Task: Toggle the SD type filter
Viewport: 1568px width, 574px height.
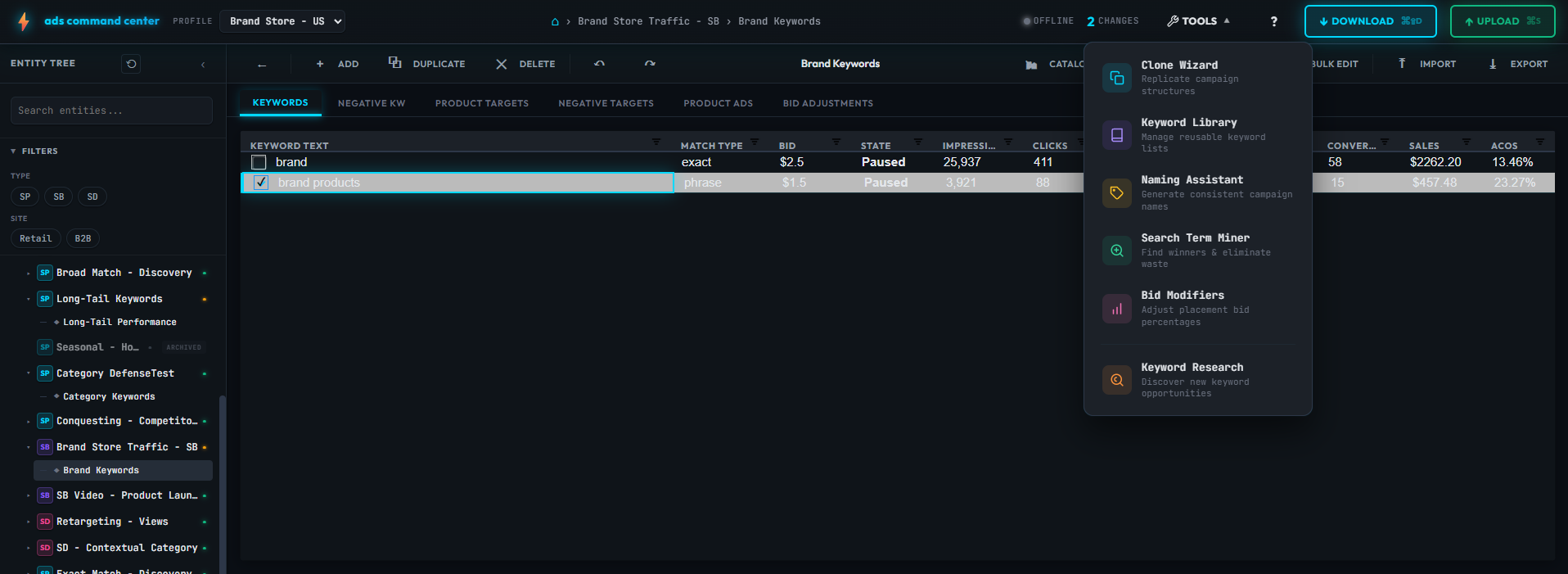Action: [x=92, y=197]
